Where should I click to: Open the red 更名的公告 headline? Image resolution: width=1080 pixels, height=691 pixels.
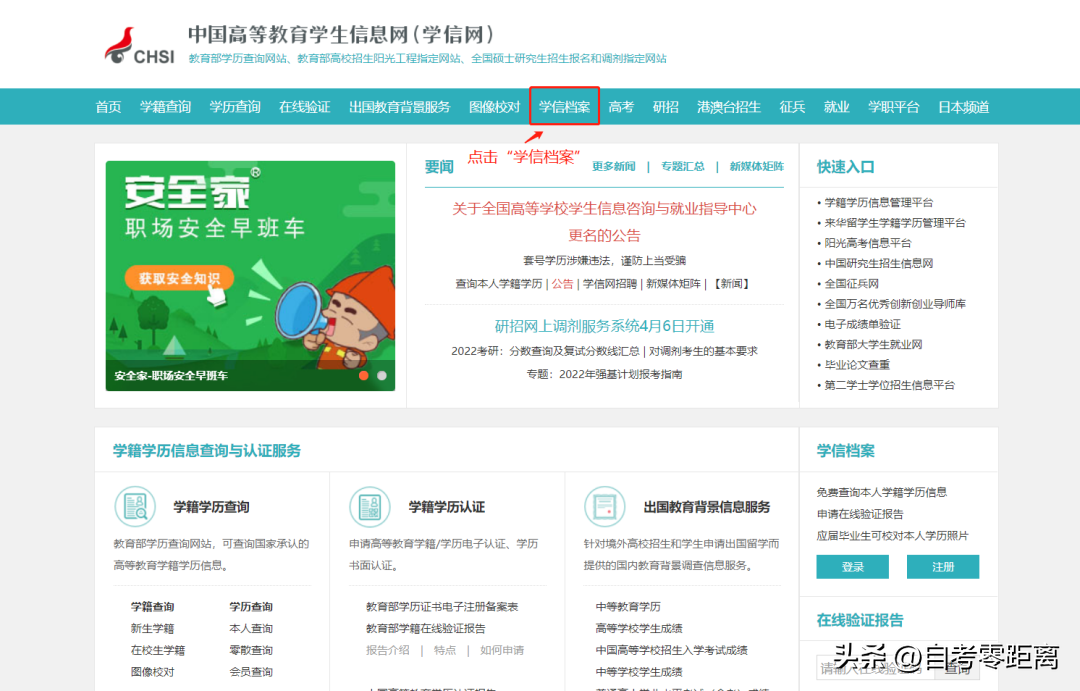pos(604,222)
